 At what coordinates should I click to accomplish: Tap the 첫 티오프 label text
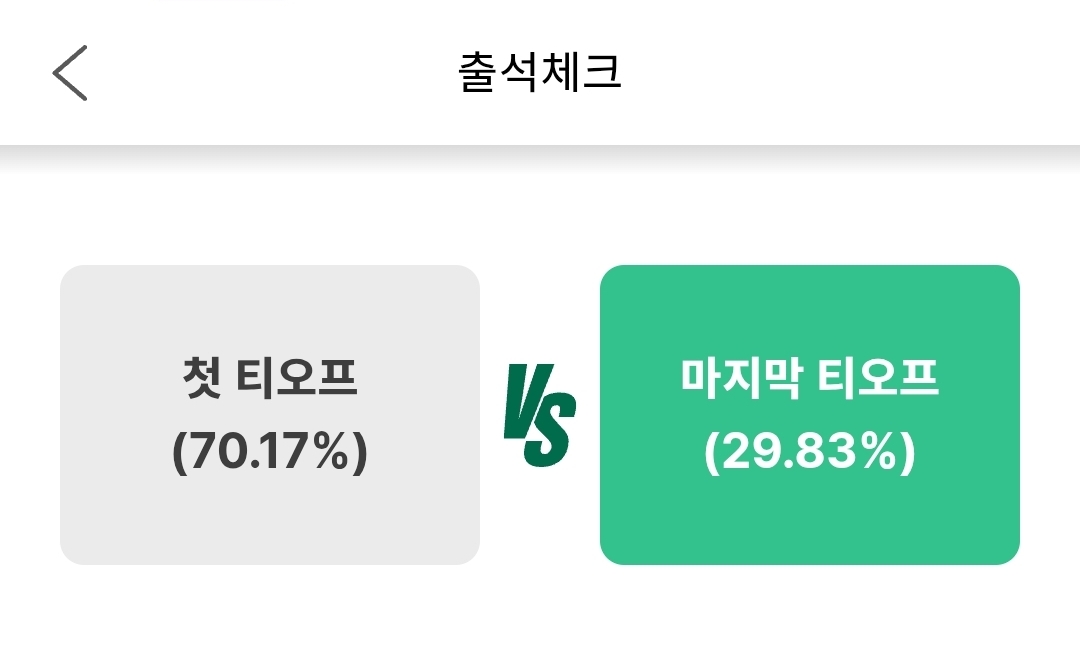pos(270,378)
